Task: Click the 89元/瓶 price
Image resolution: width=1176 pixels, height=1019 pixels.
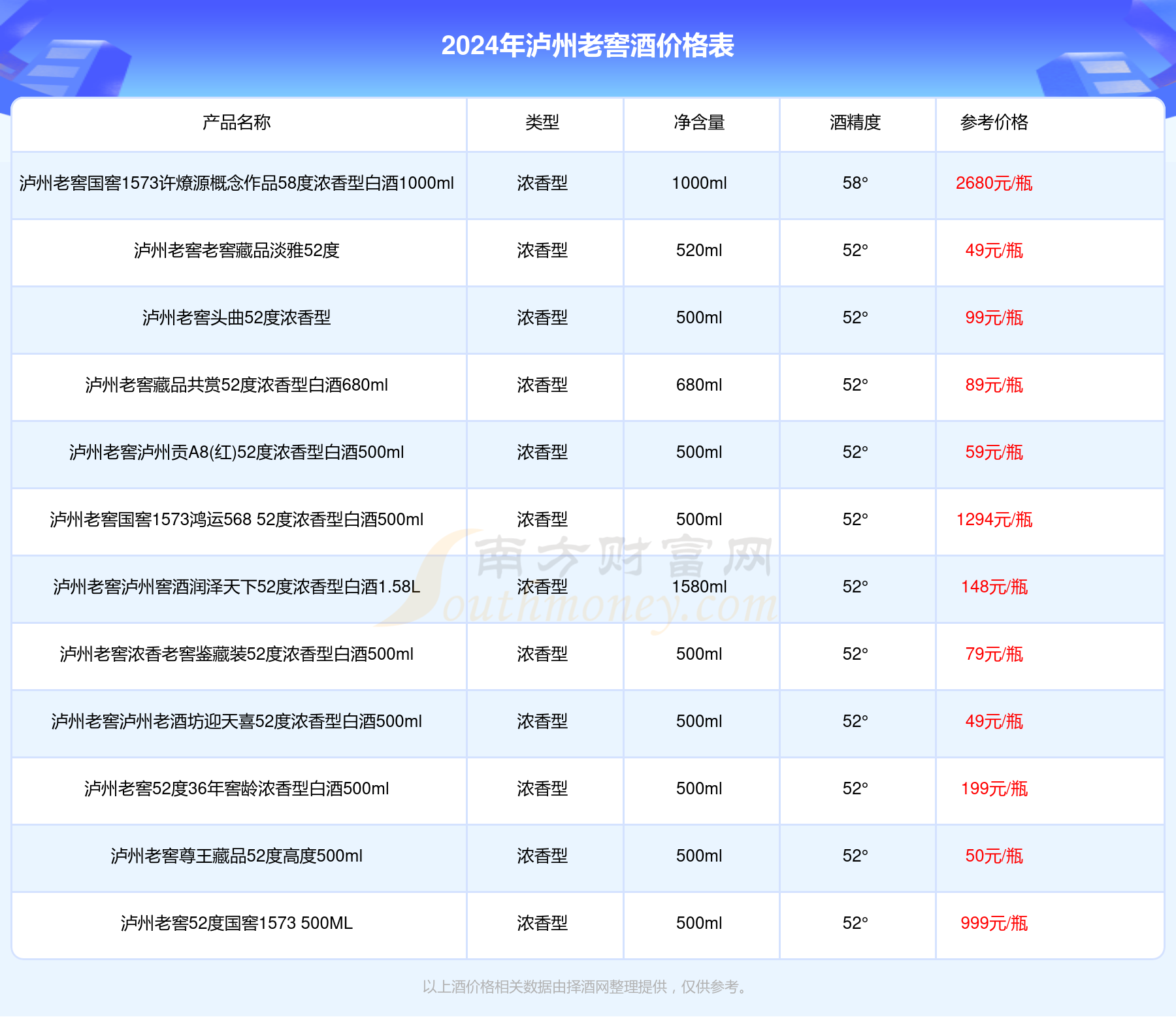Action: [x=994, y=385]
